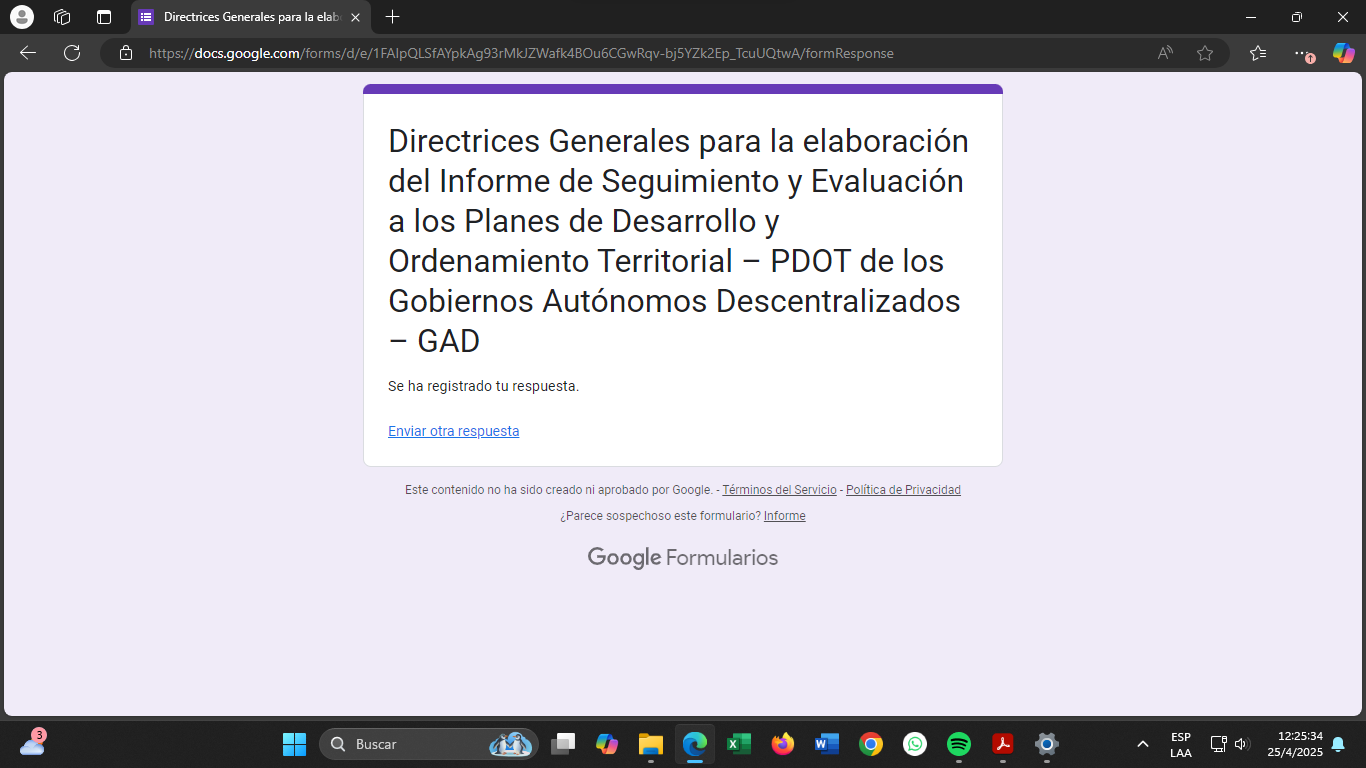
Task: Add page to favorites with star icon
Action: [1205, 53]
